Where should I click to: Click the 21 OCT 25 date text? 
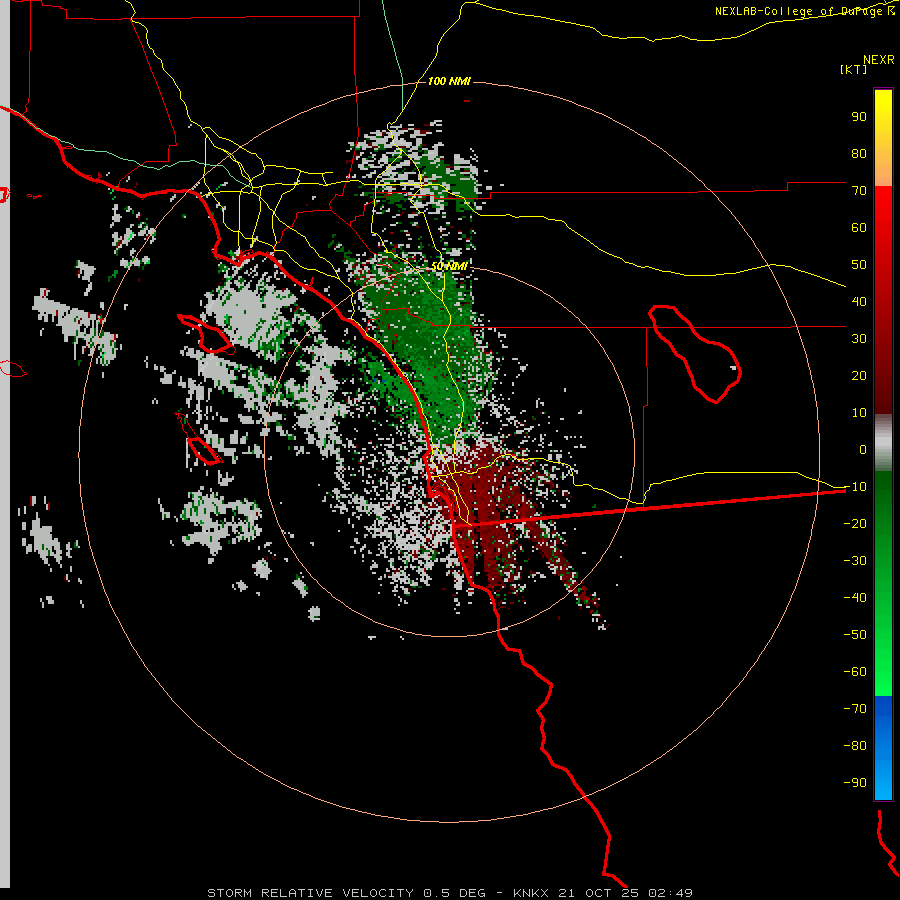[599, 893]
